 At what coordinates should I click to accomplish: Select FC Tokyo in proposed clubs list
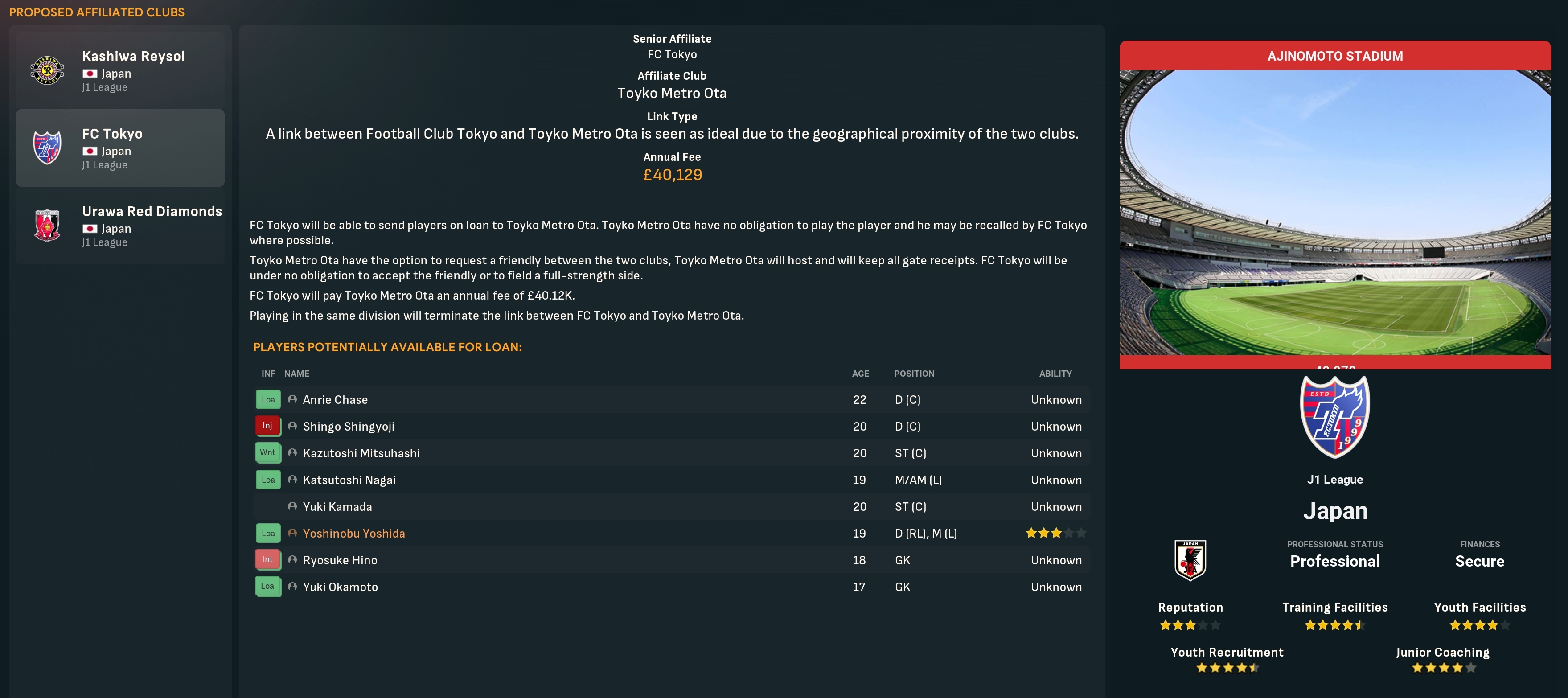(120, 148)
